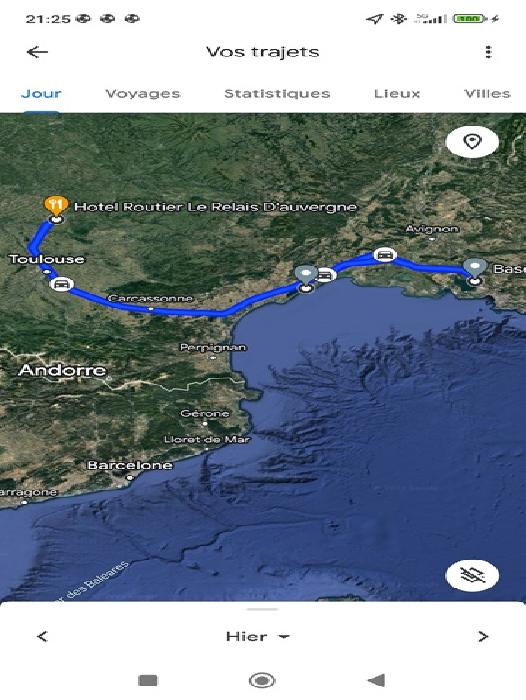The height and width of the screenshot is (700, 526).
Task: Pull up the bottom sheet handle bar
Action: click(263, 609)
